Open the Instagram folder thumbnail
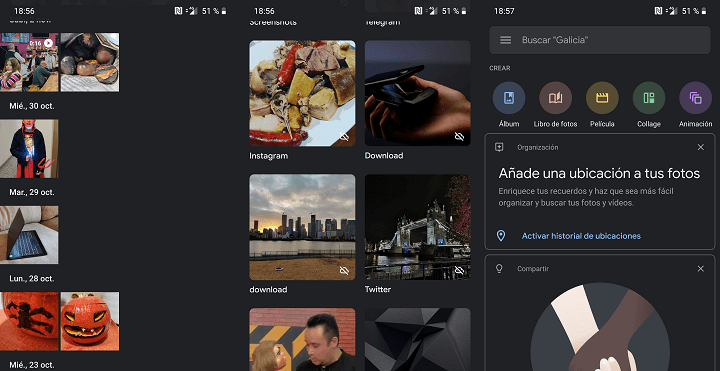Image resolution: width=720 pixels, height=371 pixels. (x=302, y=93)
